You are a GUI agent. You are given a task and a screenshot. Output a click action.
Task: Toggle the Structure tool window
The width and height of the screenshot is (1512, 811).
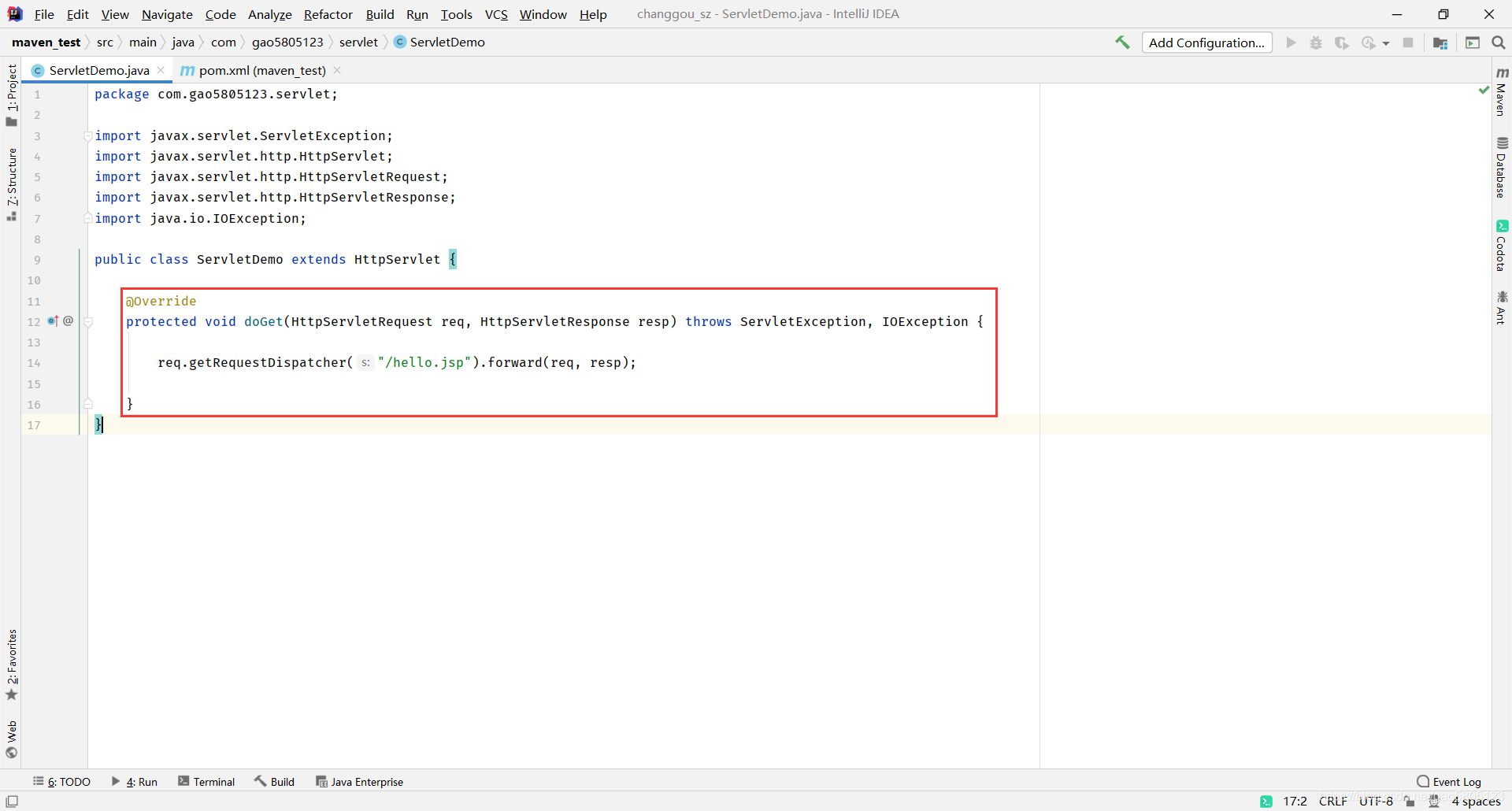point(12,184)
